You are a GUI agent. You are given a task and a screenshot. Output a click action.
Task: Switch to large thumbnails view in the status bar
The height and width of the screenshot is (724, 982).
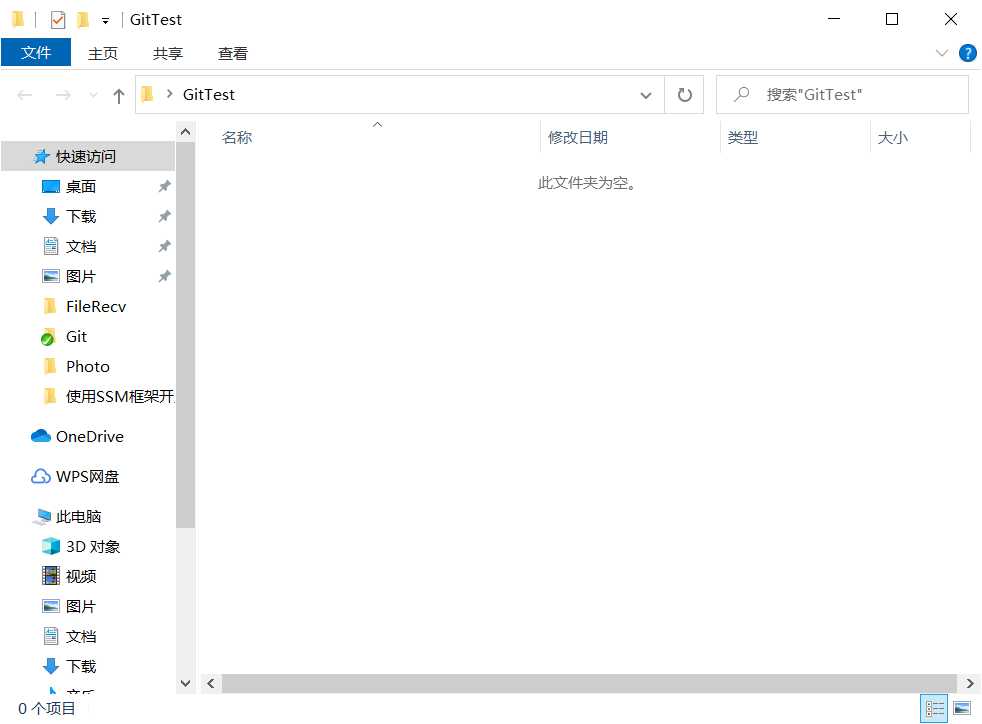coord(963,707)
